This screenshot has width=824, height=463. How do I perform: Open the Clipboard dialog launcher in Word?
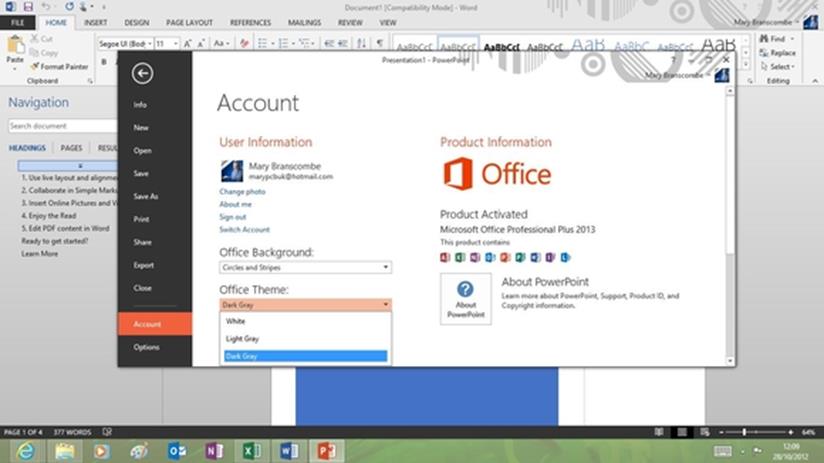click(x=90, y=81)
